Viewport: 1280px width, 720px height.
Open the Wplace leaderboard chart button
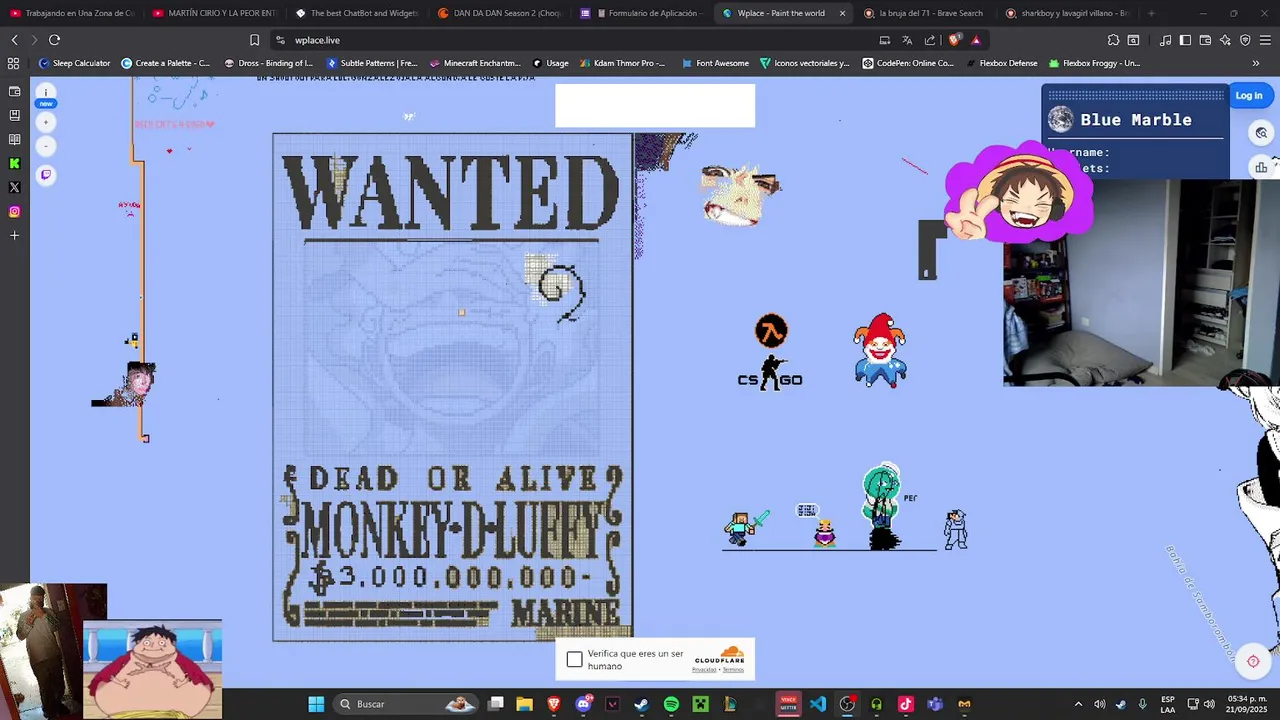tap(1261, 166)
